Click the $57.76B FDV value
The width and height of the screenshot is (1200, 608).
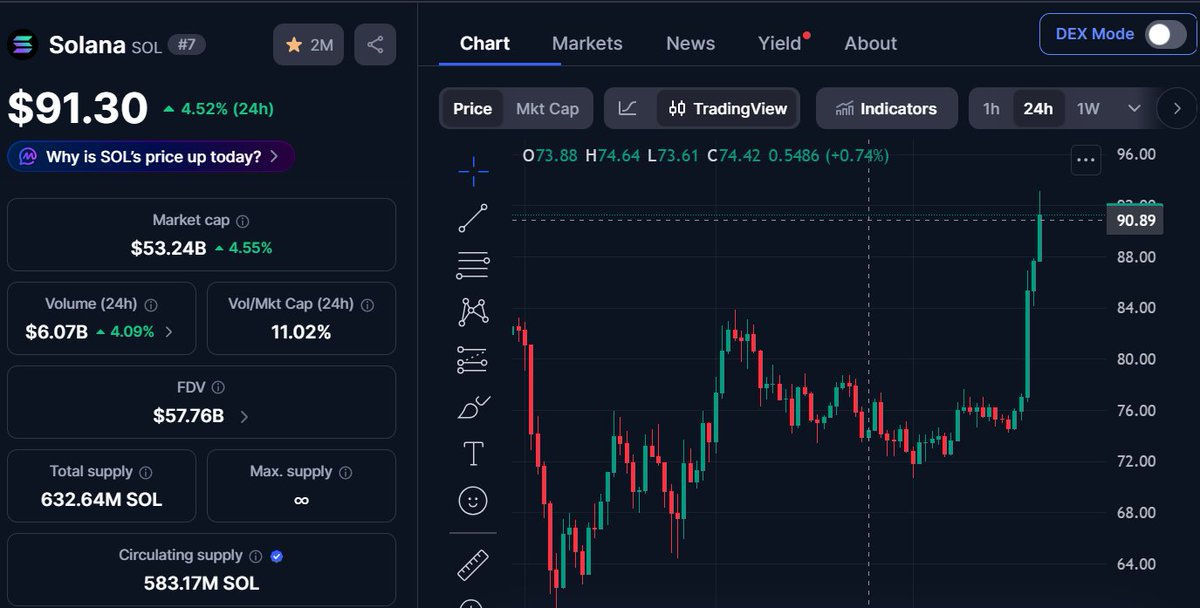point(189,415)
